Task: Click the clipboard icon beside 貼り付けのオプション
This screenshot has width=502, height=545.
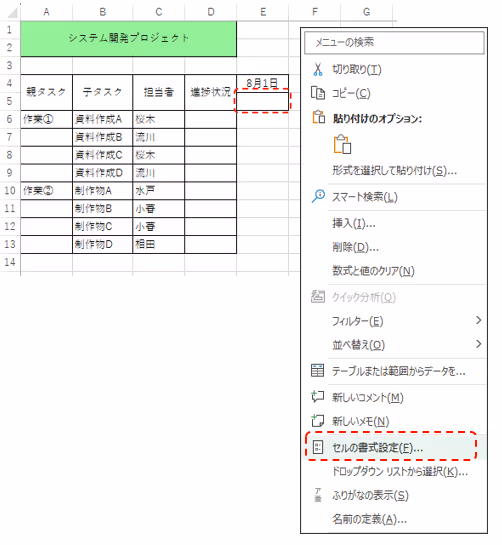Action: (318, 117)
